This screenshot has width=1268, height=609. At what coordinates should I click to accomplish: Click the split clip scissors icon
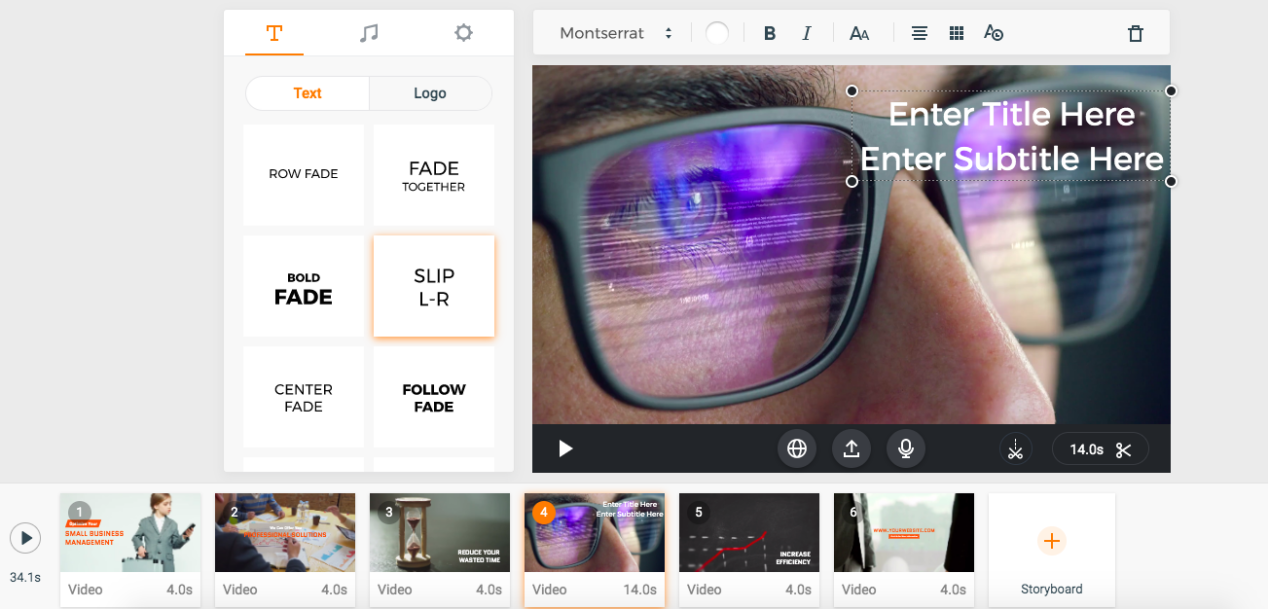1016,449
